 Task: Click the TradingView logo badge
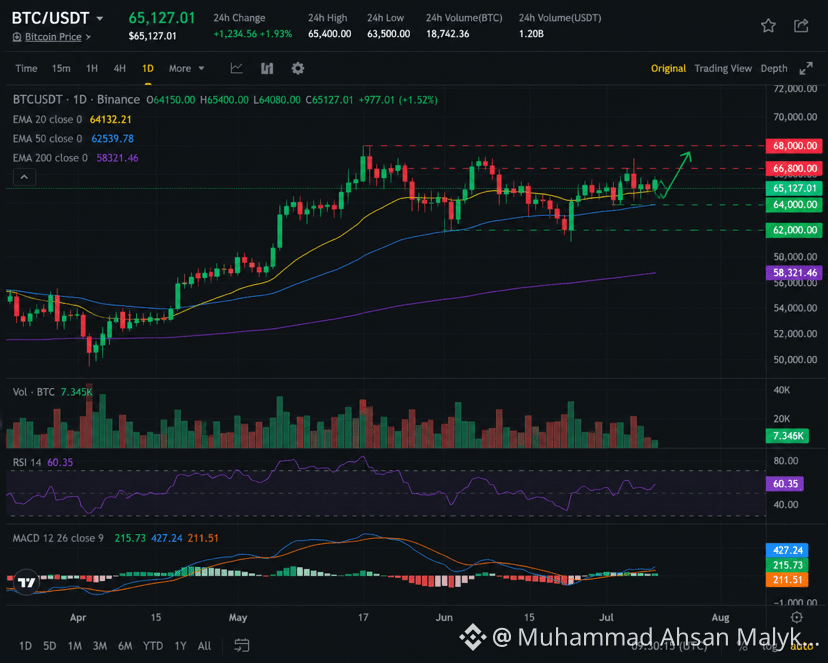click(26, 582)
